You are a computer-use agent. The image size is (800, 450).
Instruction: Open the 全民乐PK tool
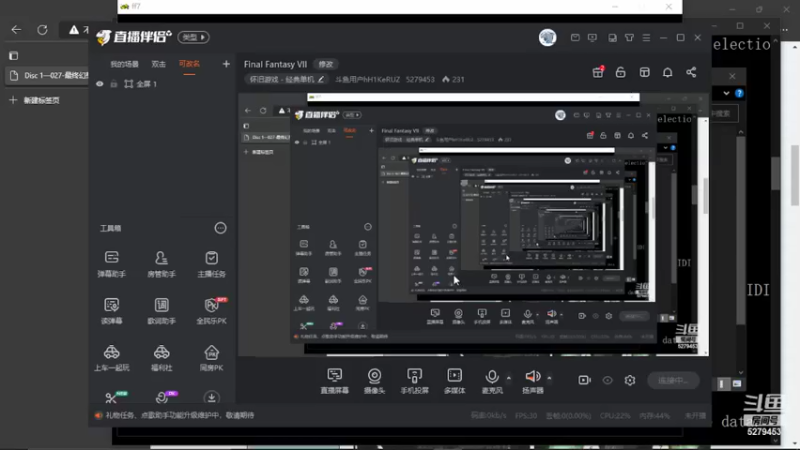coord(211,311)
